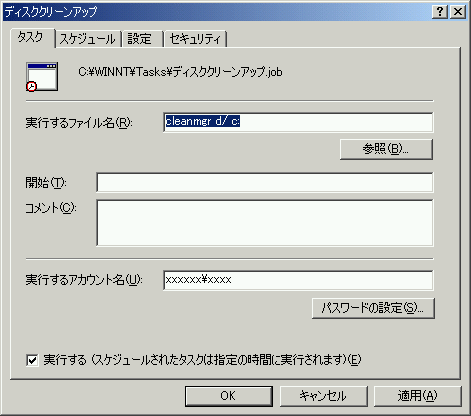The width and height of the screenshot is (471, 416).
Task: Click into the empty 開始(T) field
Action: (x=265, y=182)
